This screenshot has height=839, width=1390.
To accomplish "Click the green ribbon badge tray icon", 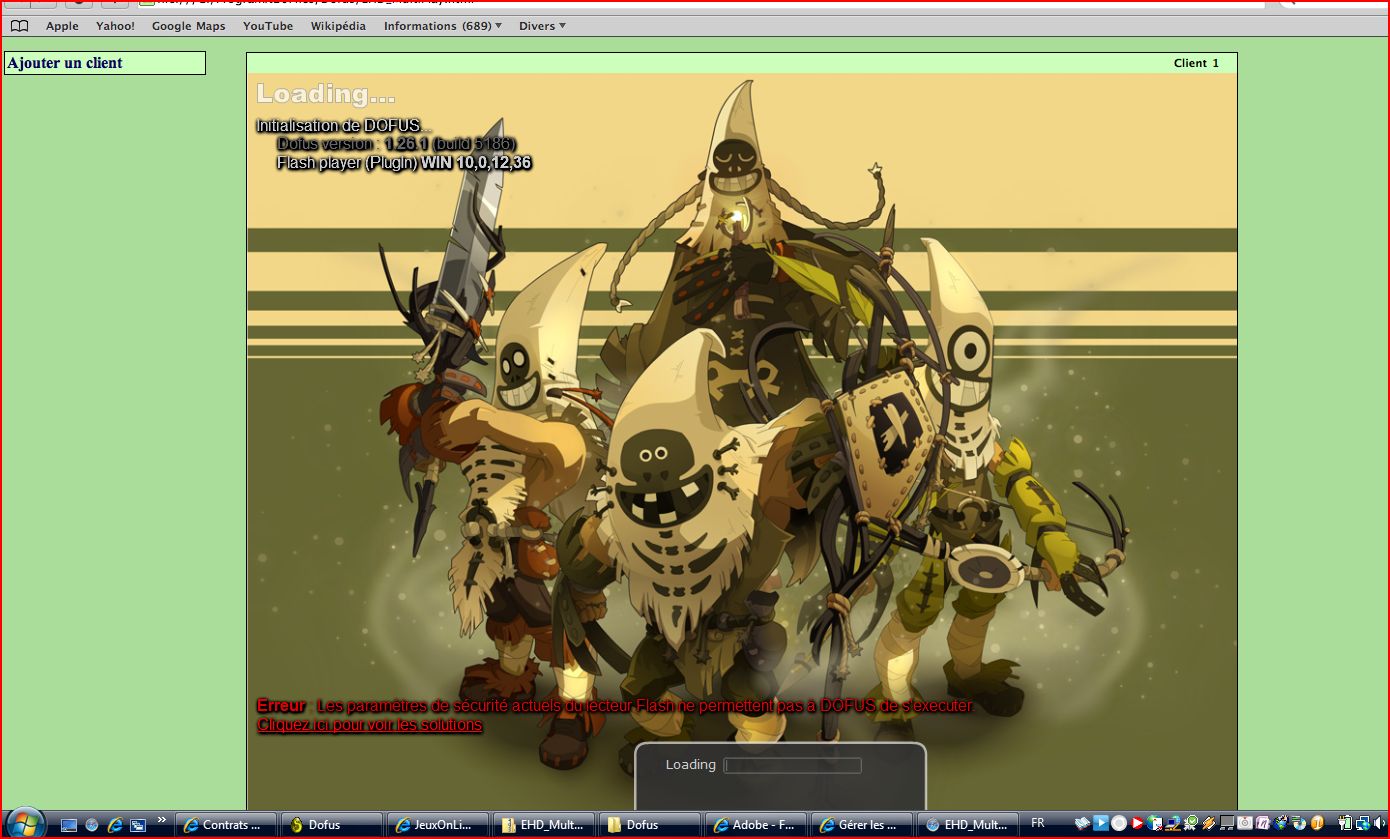I will click(1190, 823).
